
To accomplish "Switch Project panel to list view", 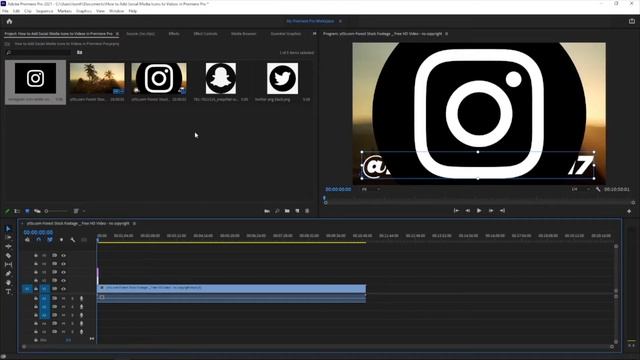I will [17, 211].
